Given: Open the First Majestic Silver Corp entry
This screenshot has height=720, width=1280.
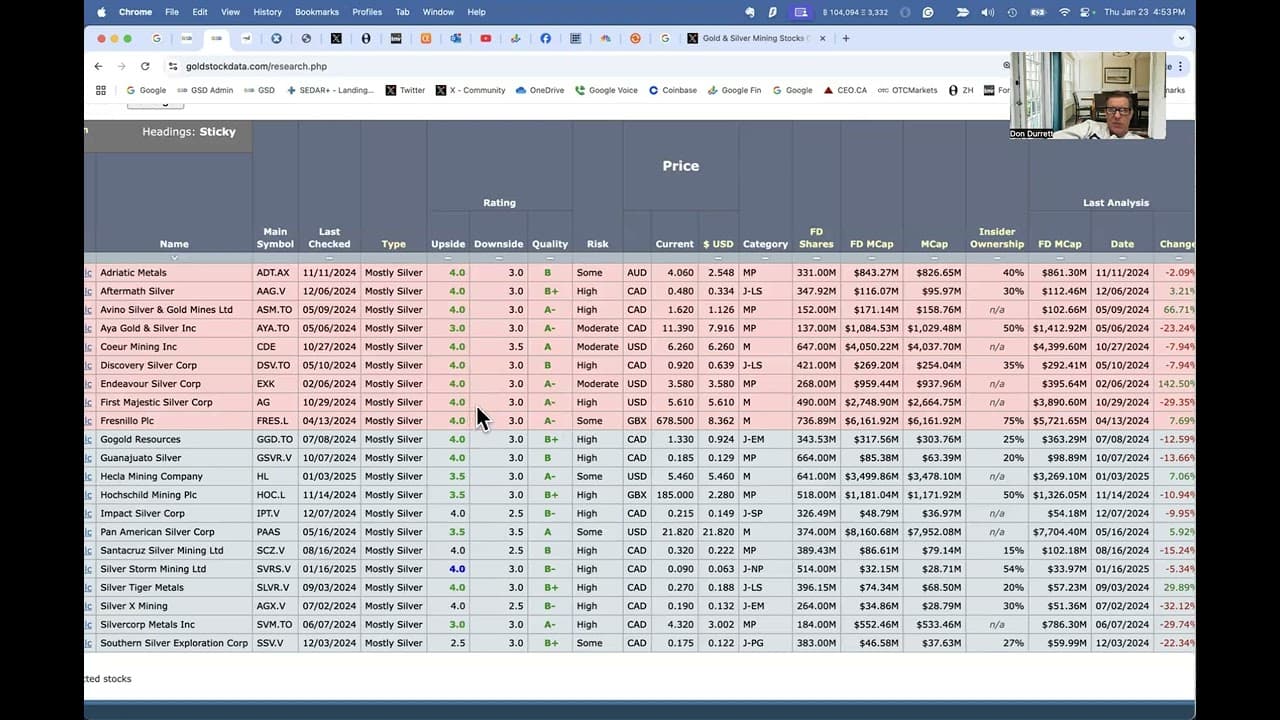Looking at the screenshot, I should tap(156, 402).
